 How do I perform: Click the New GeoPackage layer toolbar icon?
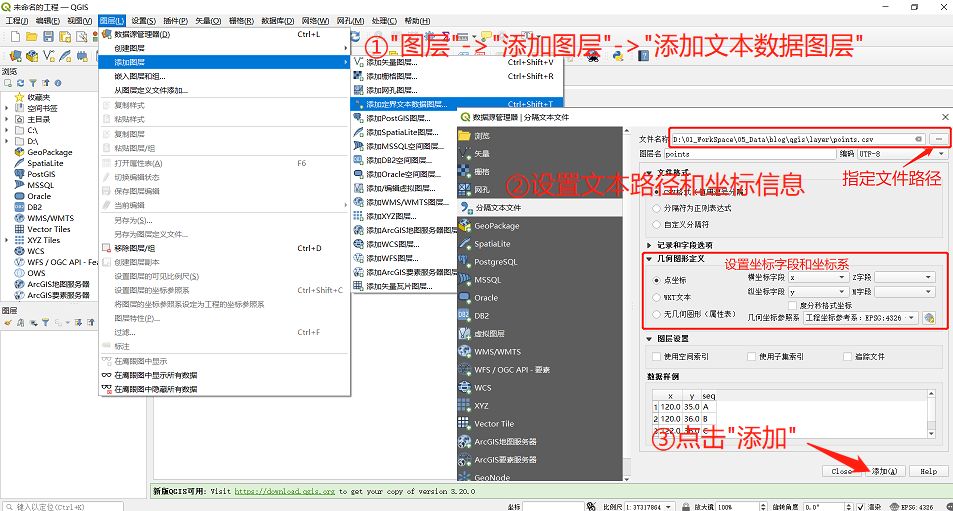pos(32,56)
